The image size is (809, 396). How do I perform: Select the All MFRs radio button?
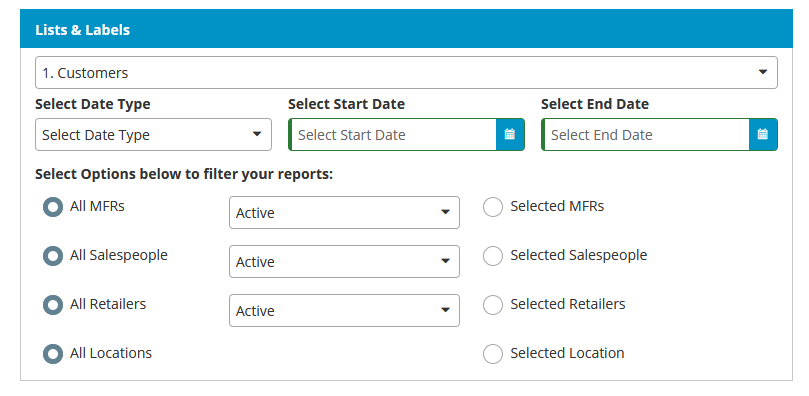pos(53,207)
